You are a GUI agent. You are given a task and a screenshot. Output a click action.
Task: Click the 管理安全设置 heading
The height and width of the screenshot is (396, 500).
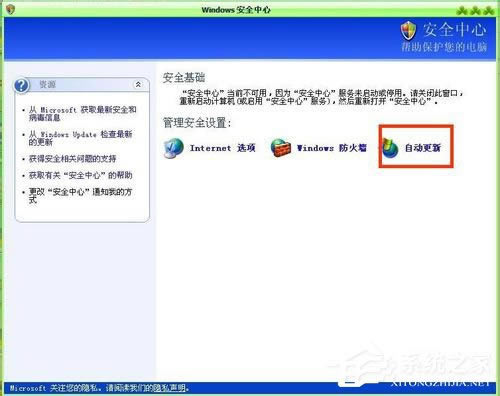(197, 123)
